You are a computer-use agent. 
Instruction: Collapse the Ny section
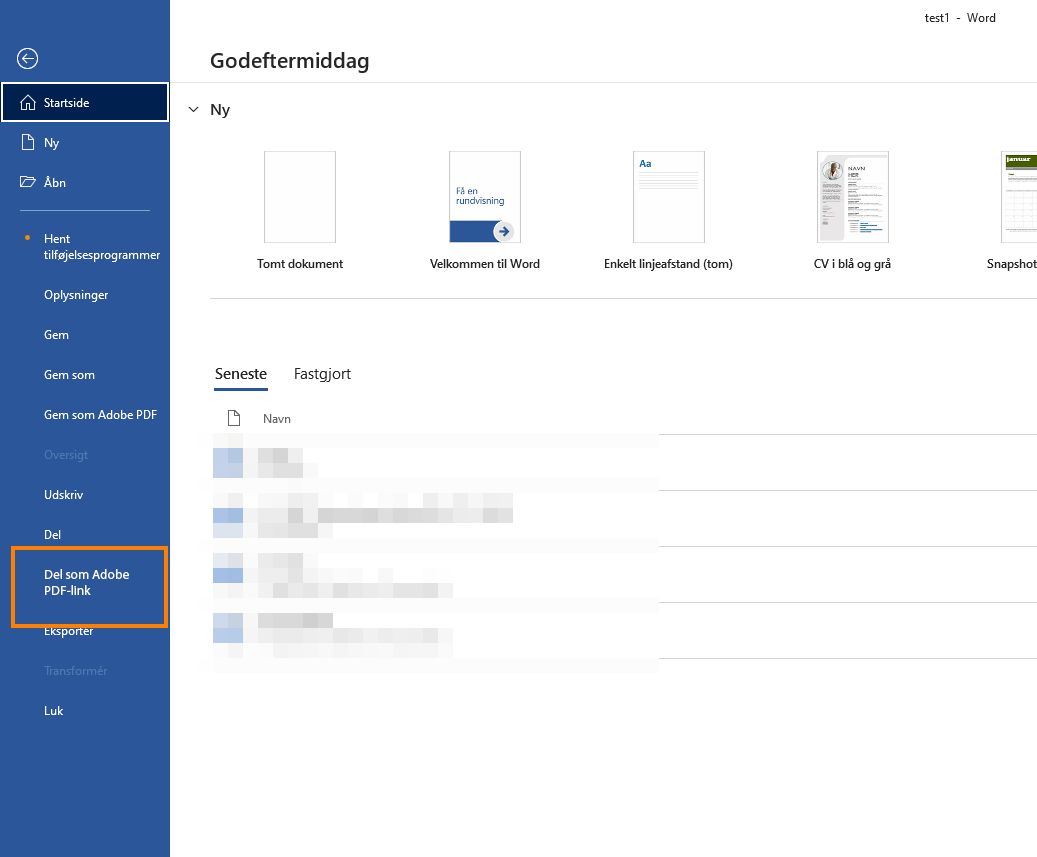point(193,110)
